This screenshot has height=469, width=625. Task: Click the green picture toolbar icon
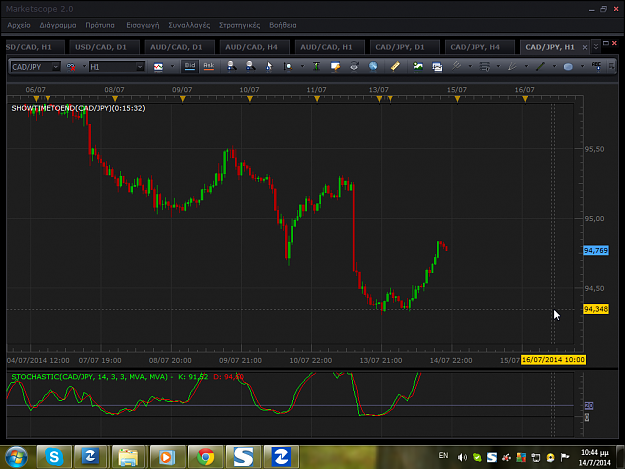(x=418, y=66)
